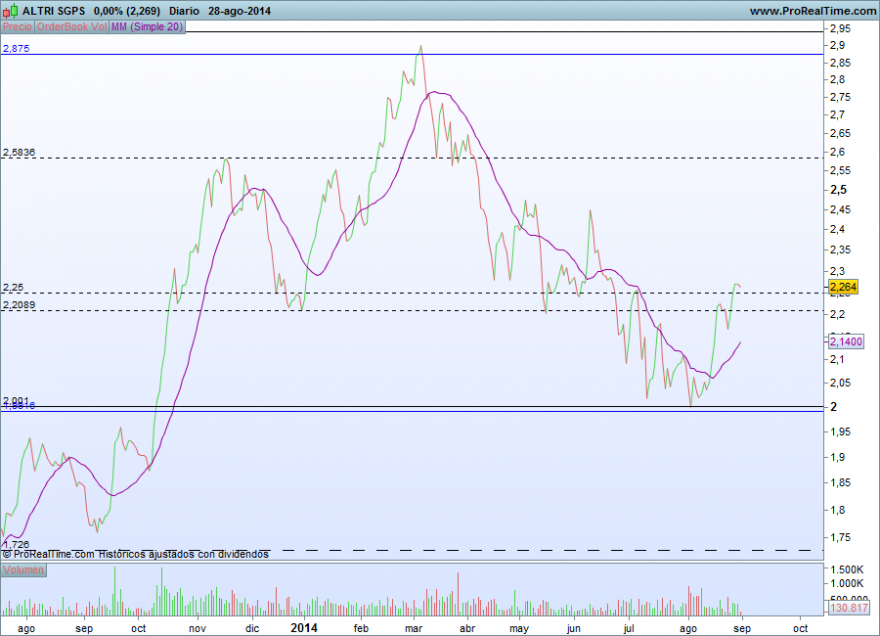This screenshot has width=880, height=636.
Task: Click the 1.500K tick on the volume axis
Action: [847, 569]
